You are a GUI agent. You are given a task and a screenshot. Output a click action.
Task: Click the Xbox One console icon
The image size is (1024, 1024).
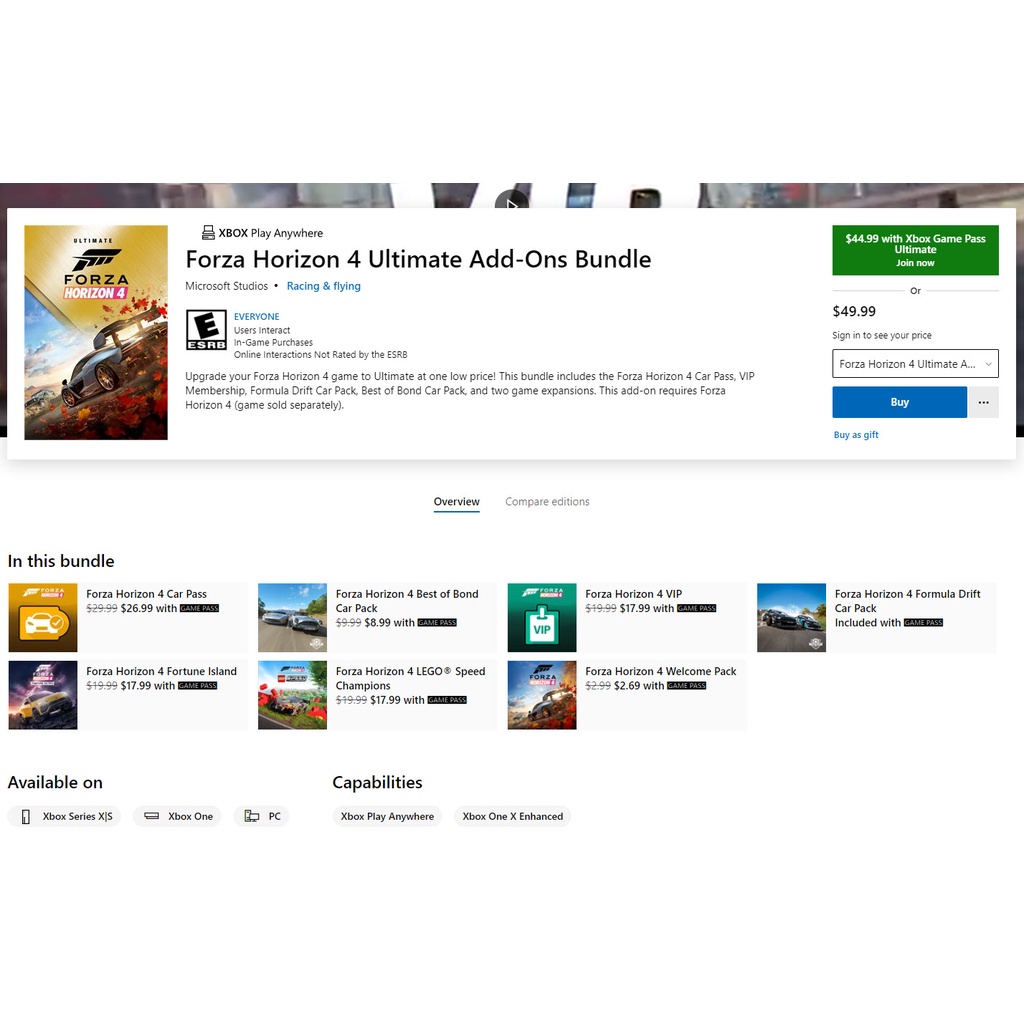point(152,816)
